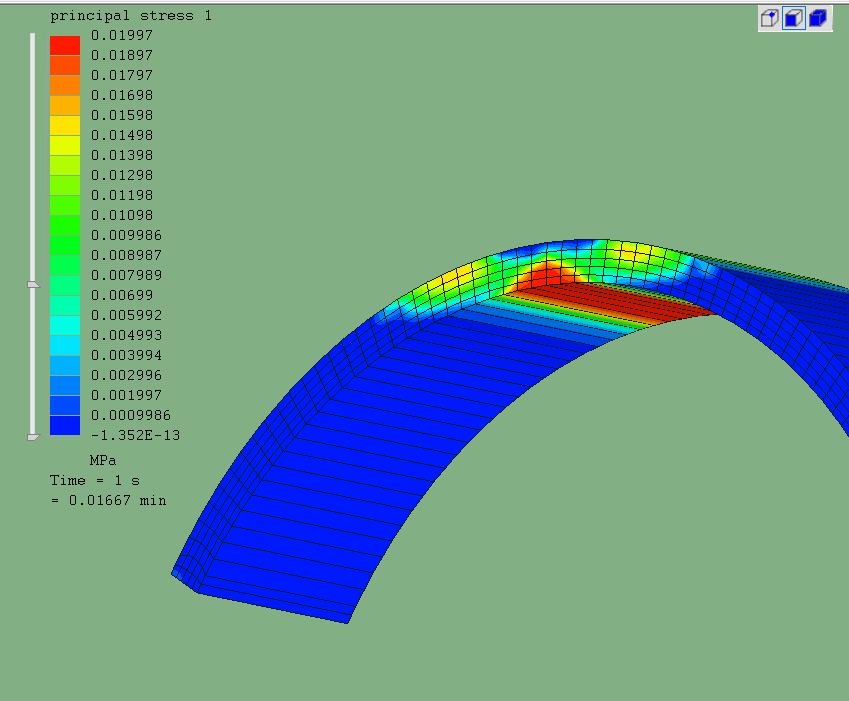Click the legend value 0.00699
The width and height of the screenshot is (849, 701).
point(122,296)
